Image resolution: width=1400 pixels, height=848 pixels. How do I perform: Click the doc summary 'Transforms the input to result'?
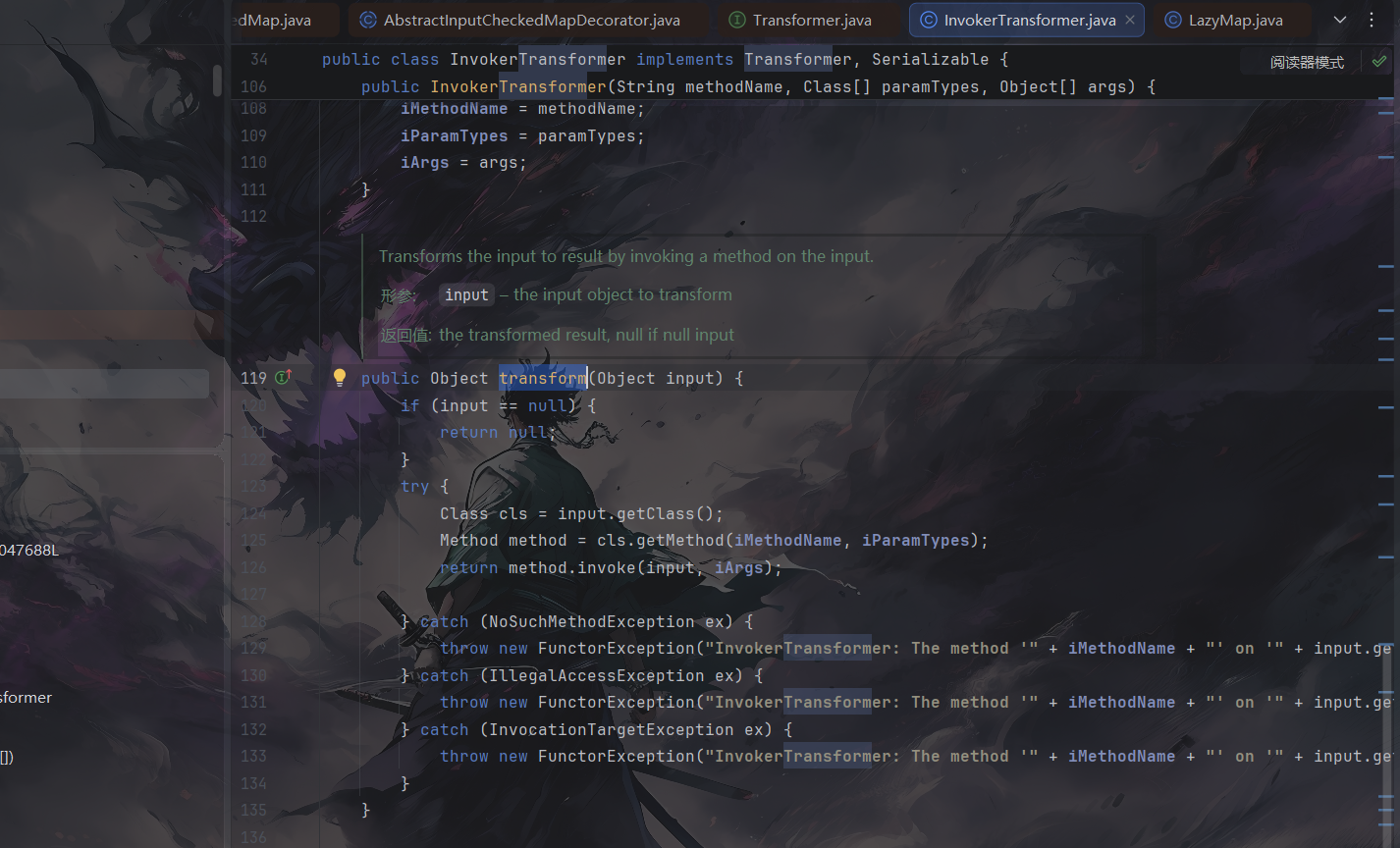pos(626,256)
